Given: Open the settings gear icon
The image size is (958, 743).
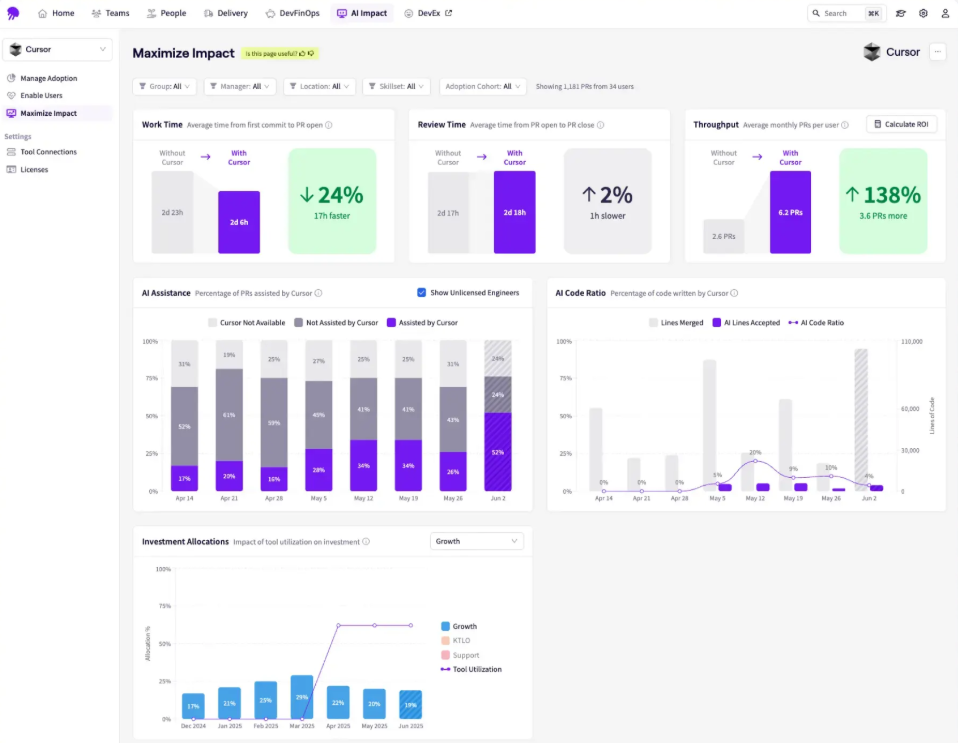Looking at the screenshot, I should pos(923,14).
